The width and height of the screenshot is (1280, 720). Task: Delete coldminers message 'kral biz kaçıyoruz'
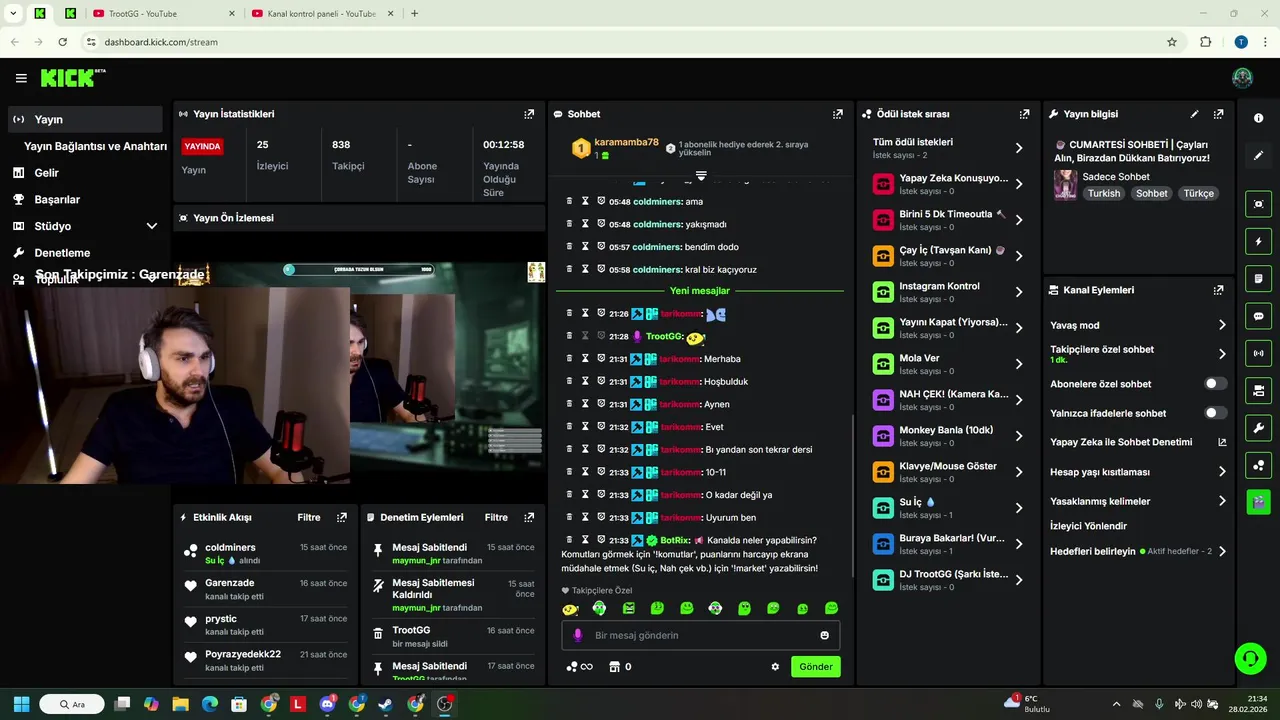[569, 269]
